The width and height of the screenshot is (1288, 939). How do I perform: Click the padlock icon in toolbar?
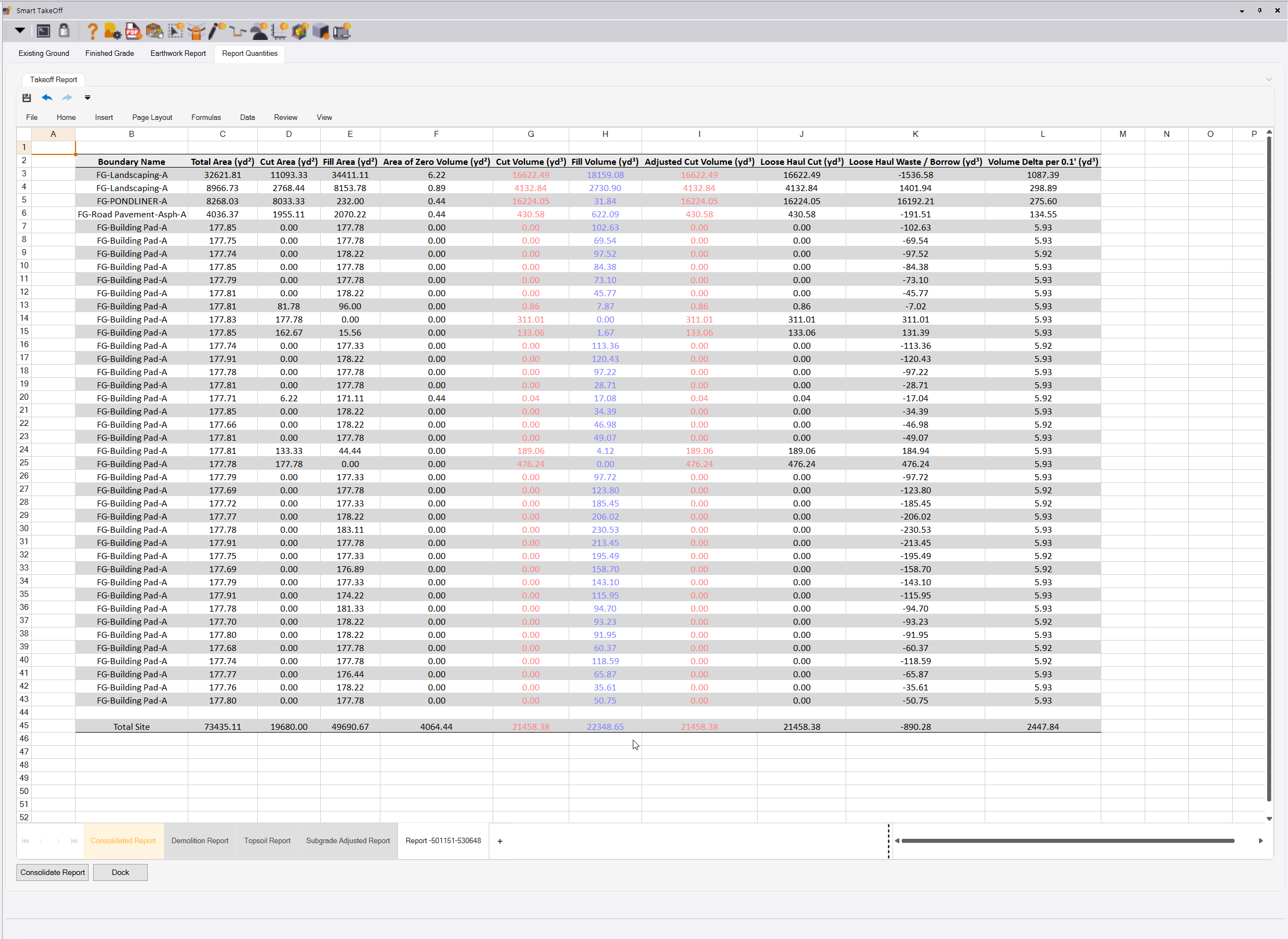coord(64,31)
